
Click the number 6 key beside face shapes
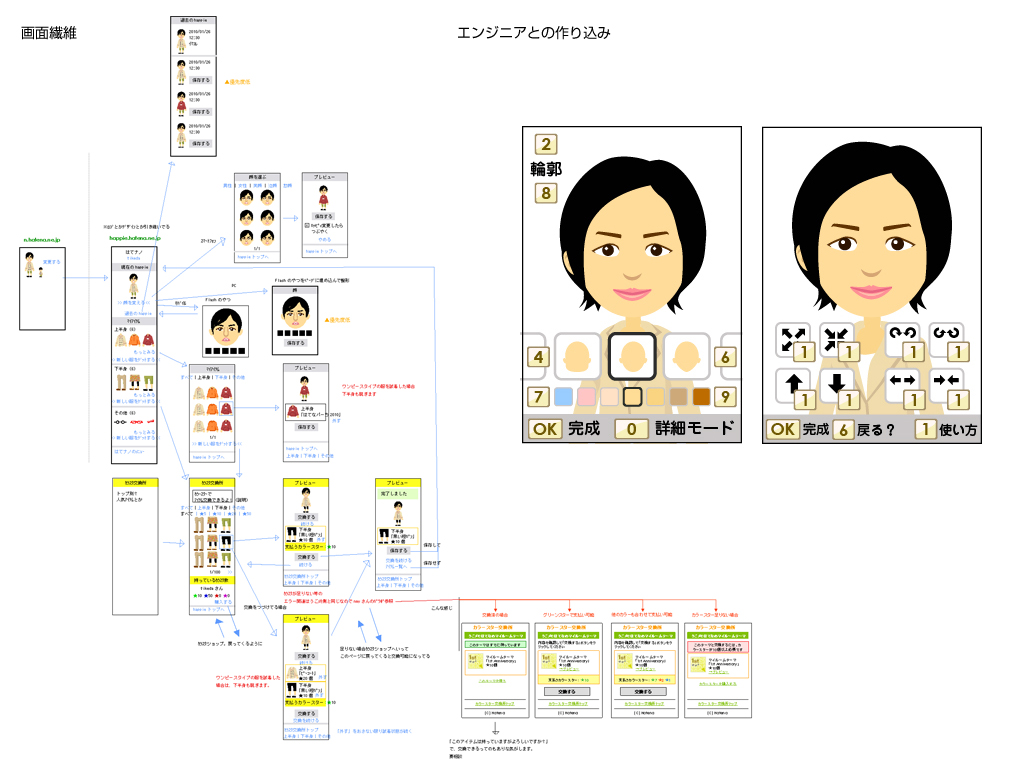tap(725, 357)
